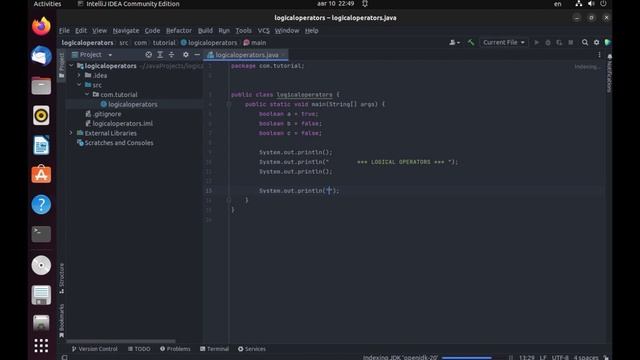Select the logicaloperators.java editor tab
The height and width of the screenshot is (360, 640).
pos(246,55)
